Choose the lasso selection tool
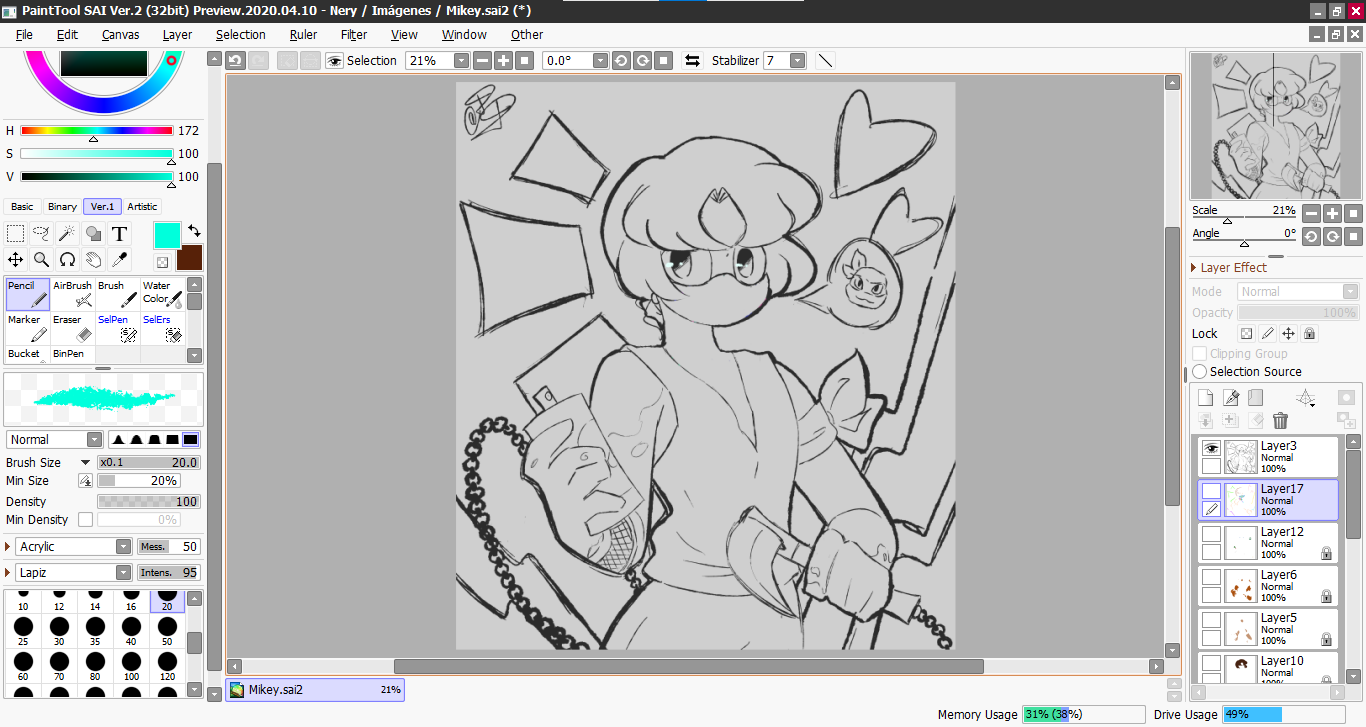 pos(42,234)
